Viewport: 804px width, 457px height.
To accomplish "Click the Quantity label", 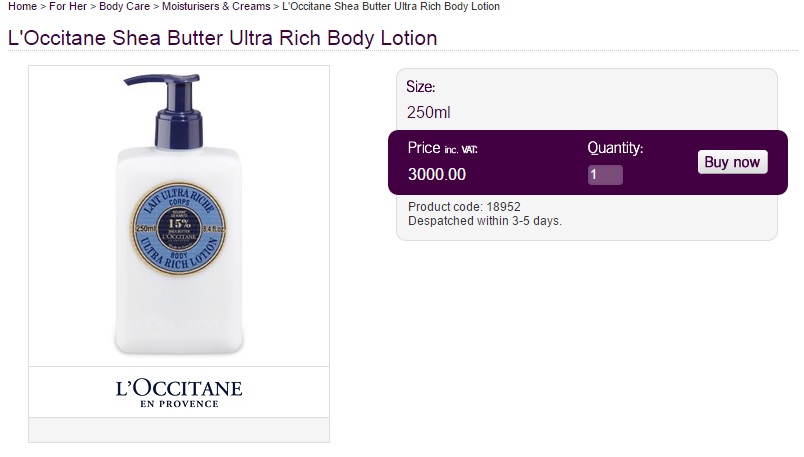I will coord(615,148).
